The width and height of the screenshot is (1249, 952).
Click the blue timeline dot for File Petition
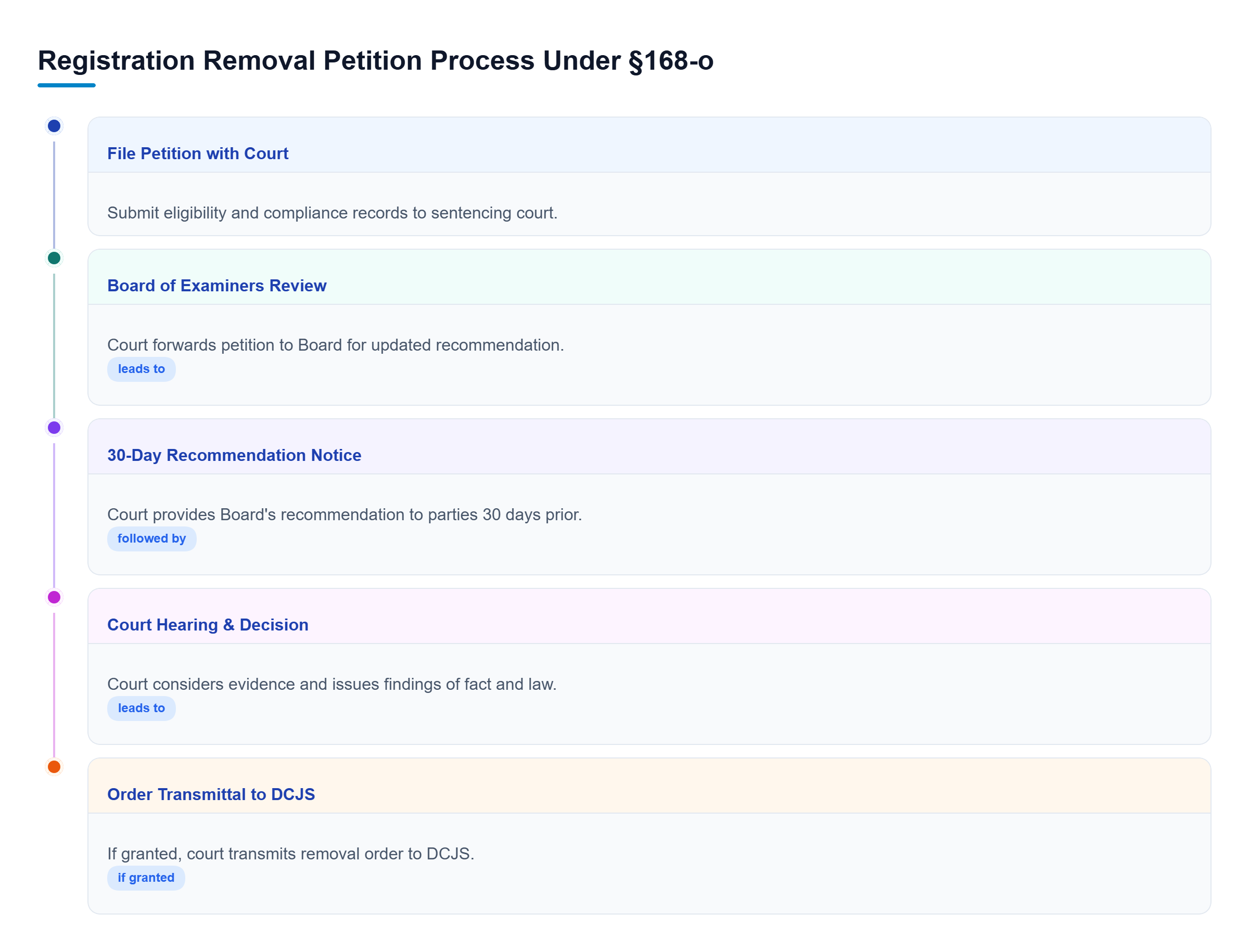(54, 126)
